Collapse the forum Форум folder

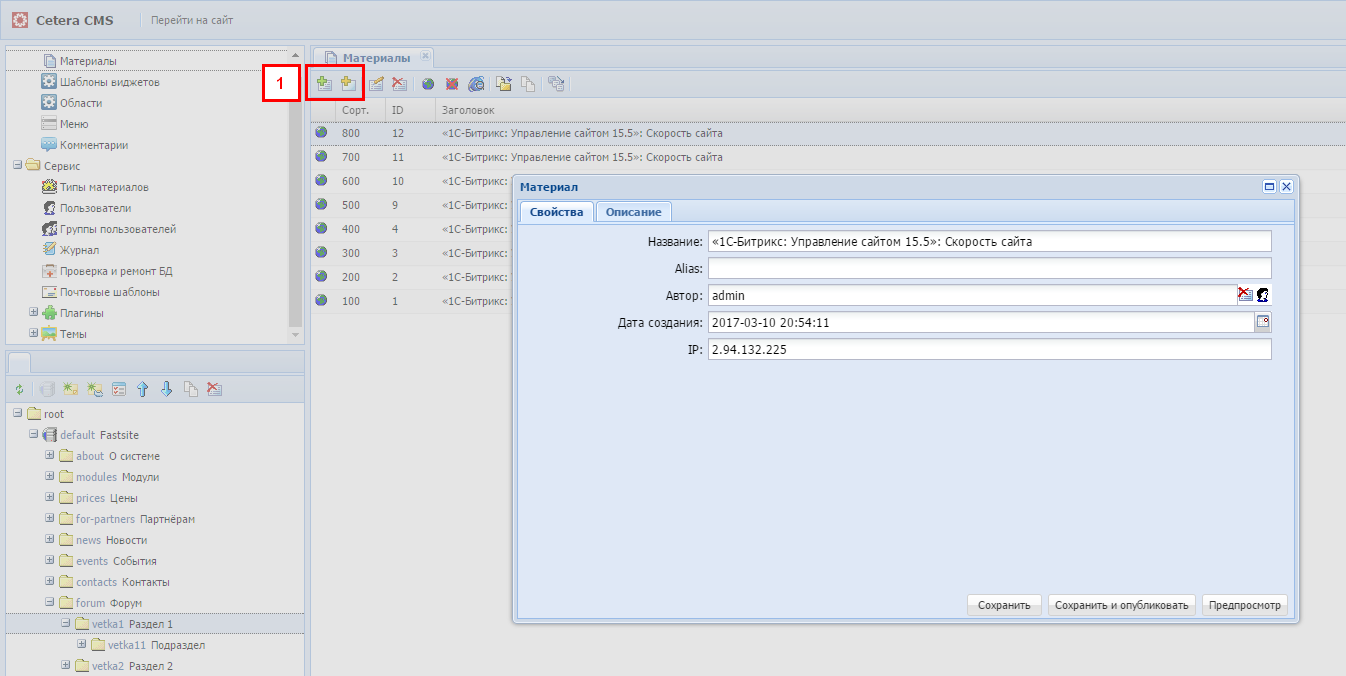(x=49, y=602)
